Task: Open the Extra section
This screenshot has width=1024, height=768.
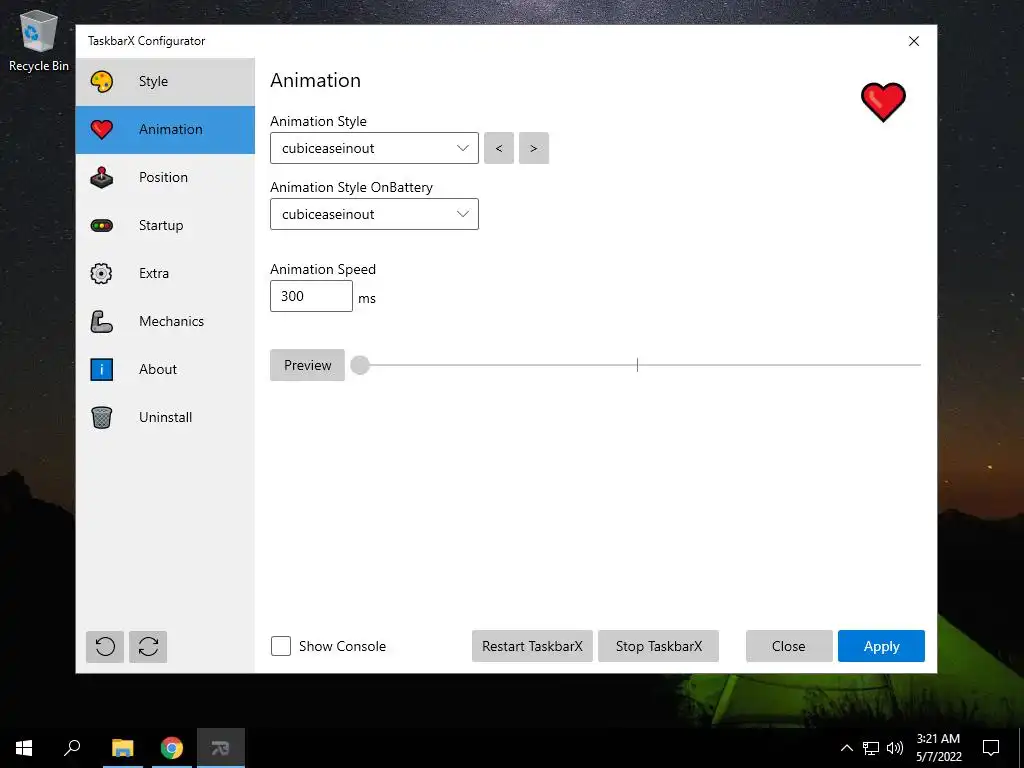Action: click(165, 274)
